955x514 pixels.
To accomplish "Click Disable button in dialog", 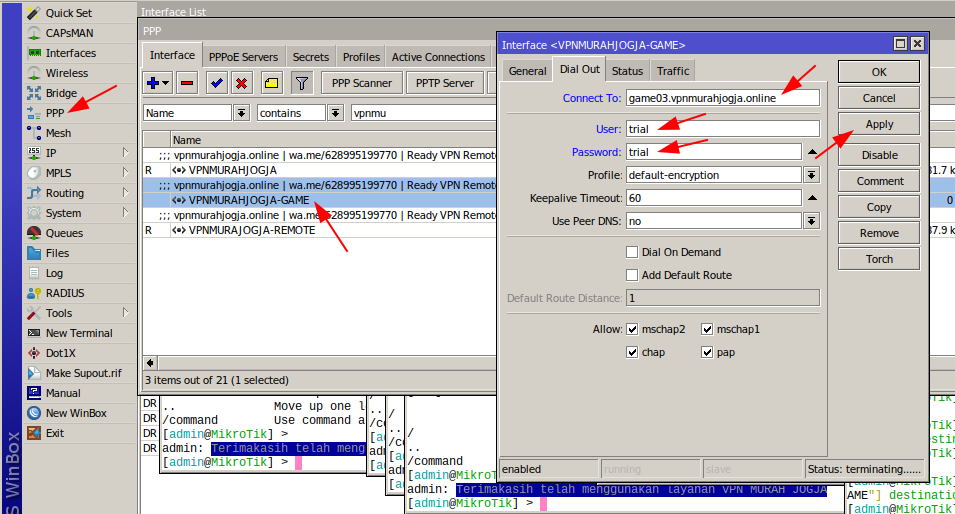I will tap(879, 155).
